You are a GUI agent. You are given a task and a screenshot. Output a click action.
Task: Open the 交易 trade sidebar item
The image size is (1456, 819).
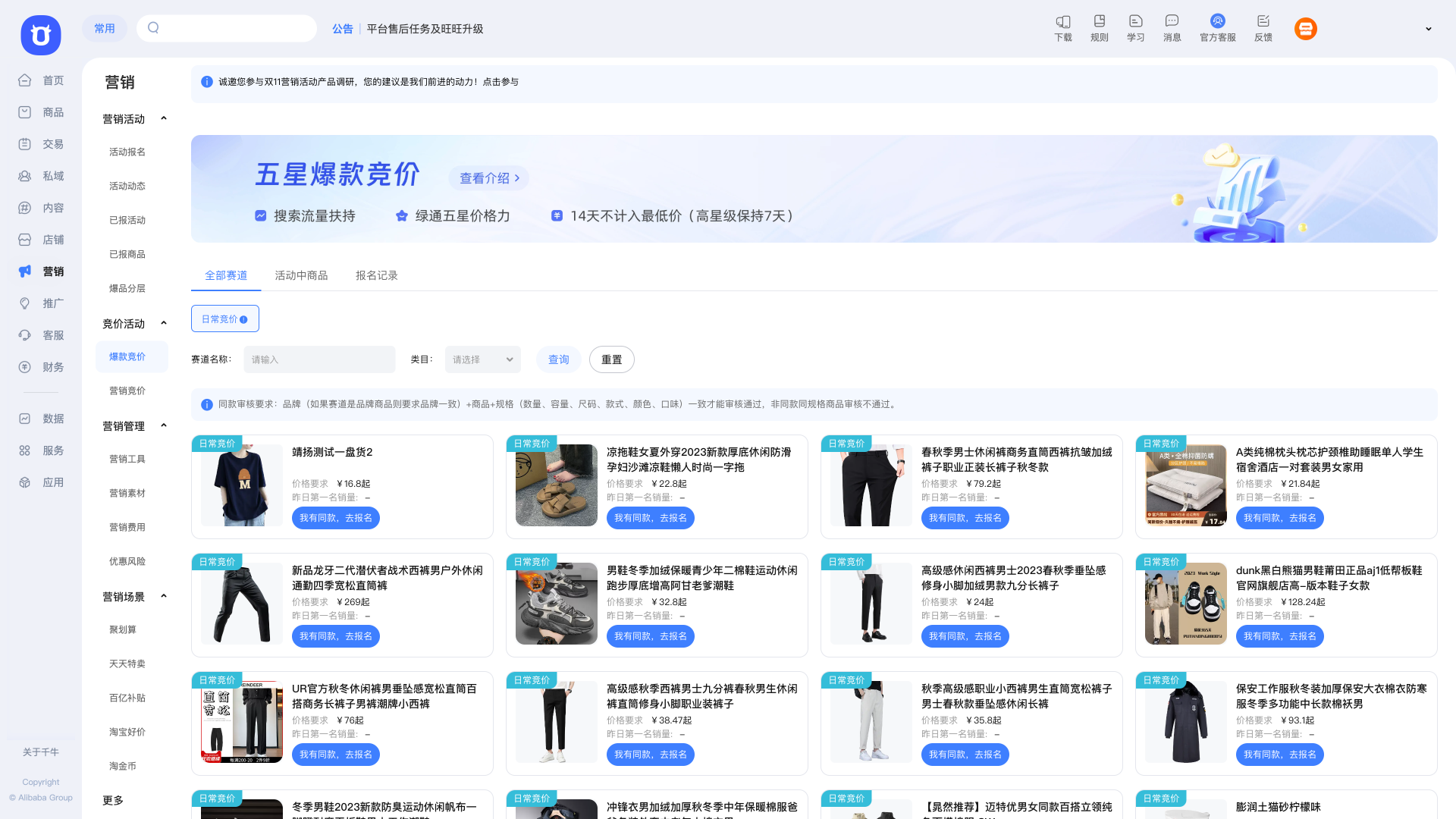(x=41, y=144)
